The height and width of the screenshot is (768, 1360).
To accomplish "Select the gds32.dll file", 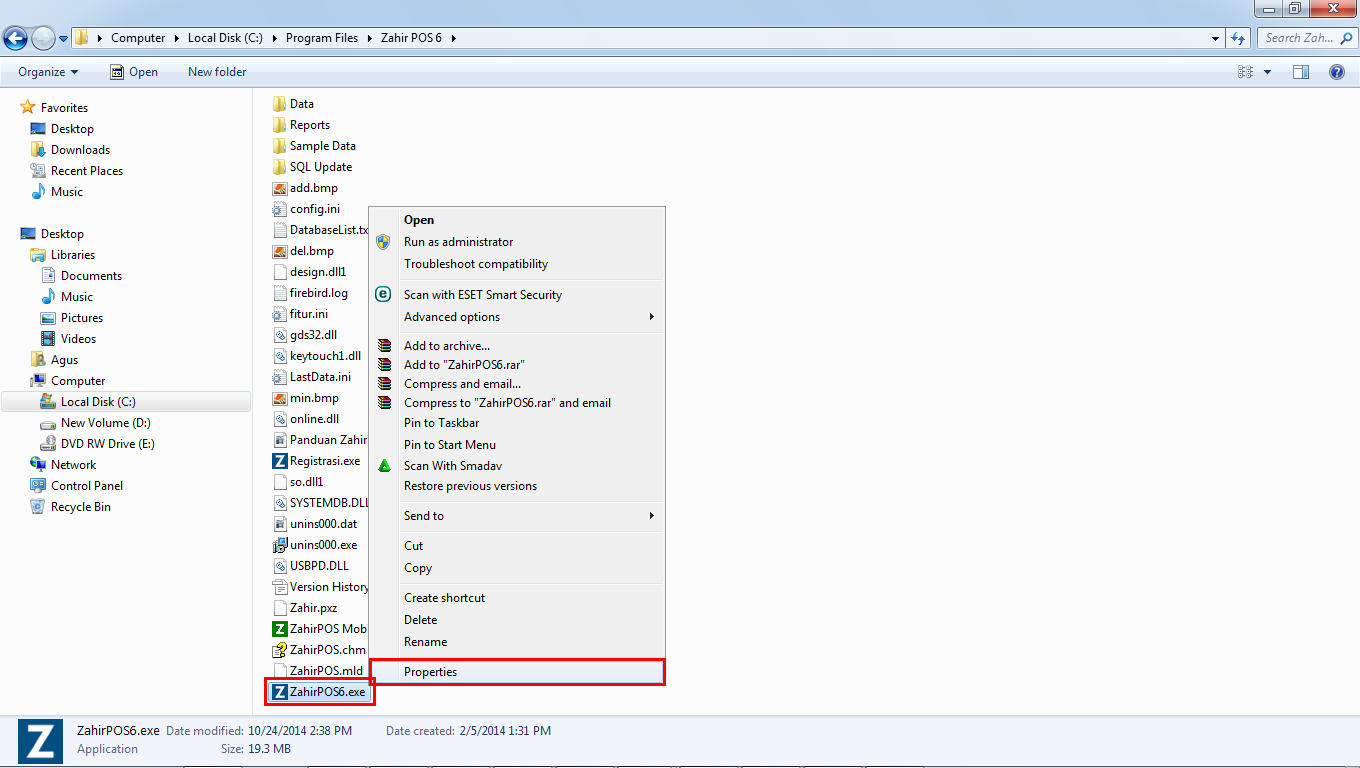I will (x=305, y=335).
